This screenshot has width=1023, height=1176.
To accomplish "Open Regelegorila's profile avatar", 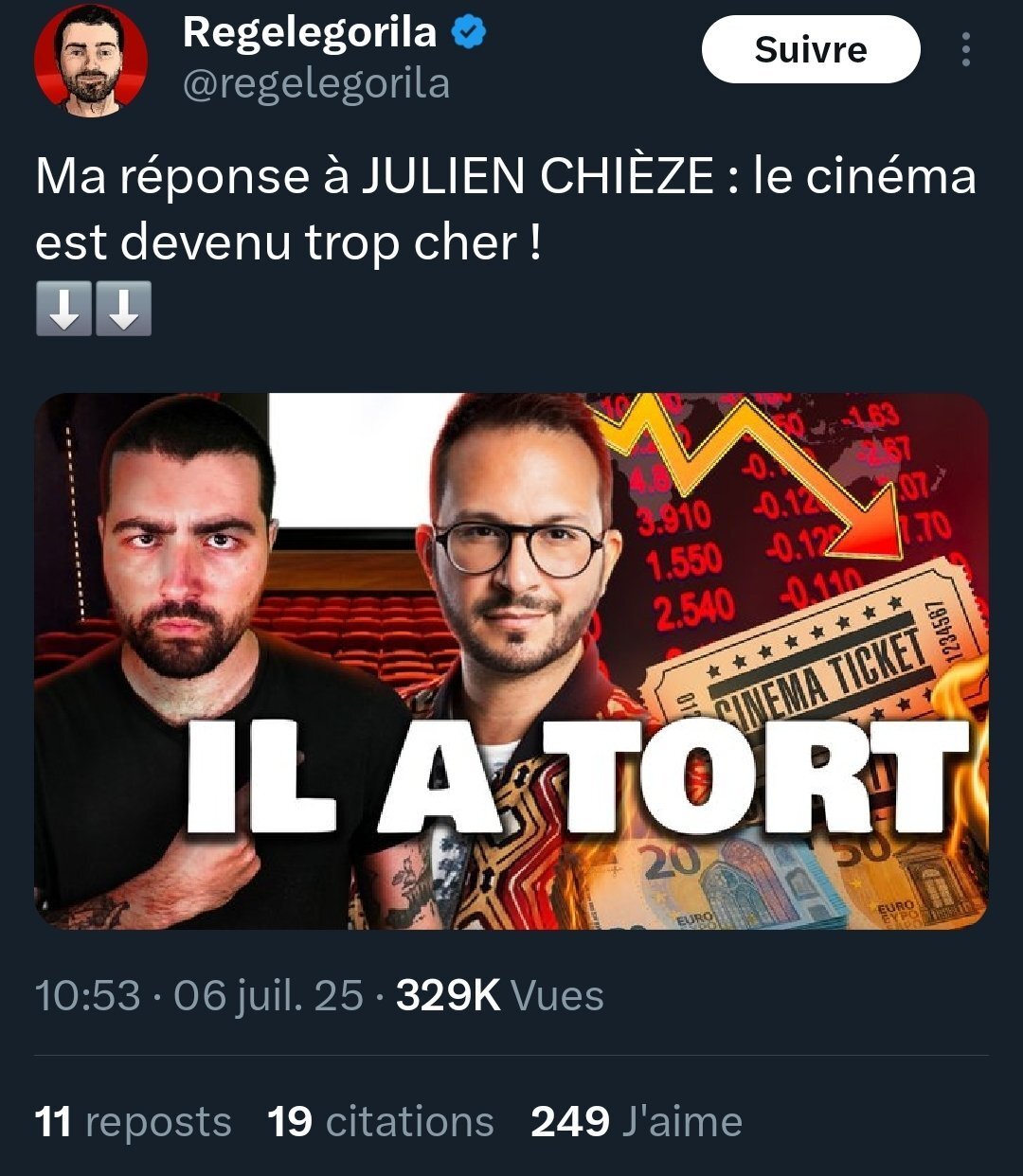I will (x=92, y=60).
